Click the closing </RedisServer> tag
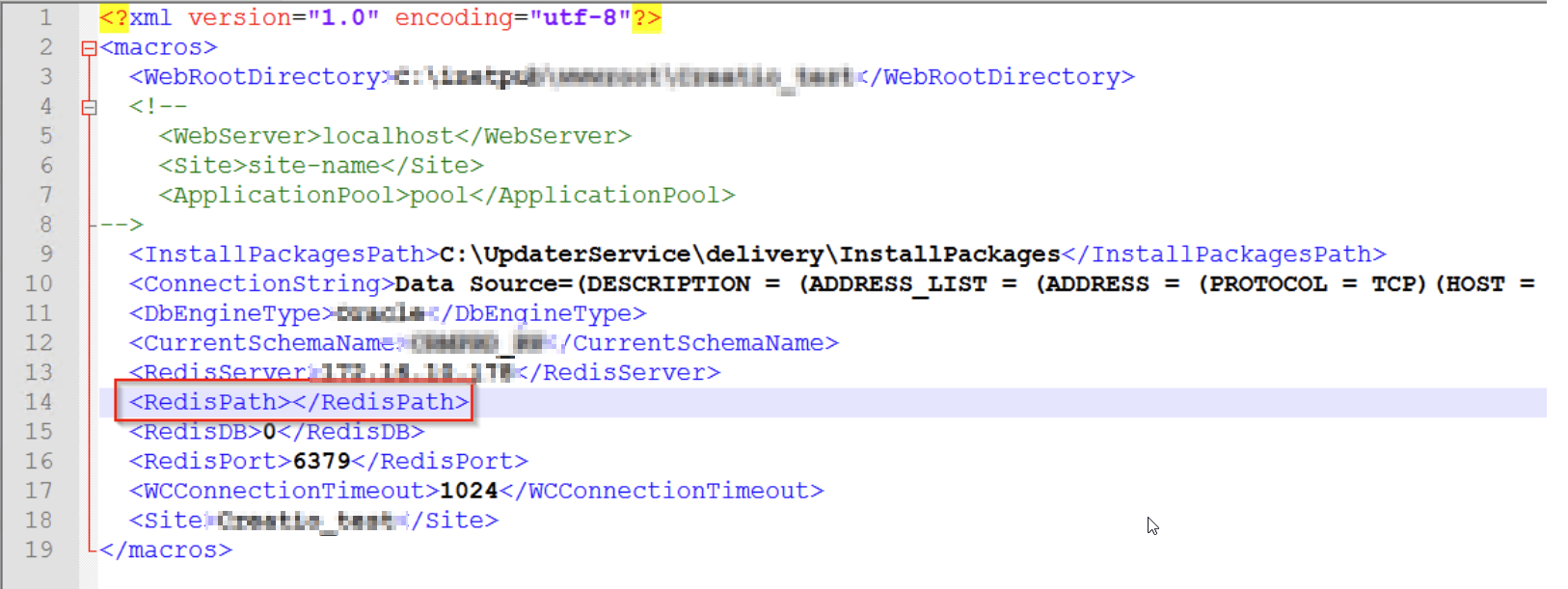Screen dimensions: 1568x589 click(617, 373)
